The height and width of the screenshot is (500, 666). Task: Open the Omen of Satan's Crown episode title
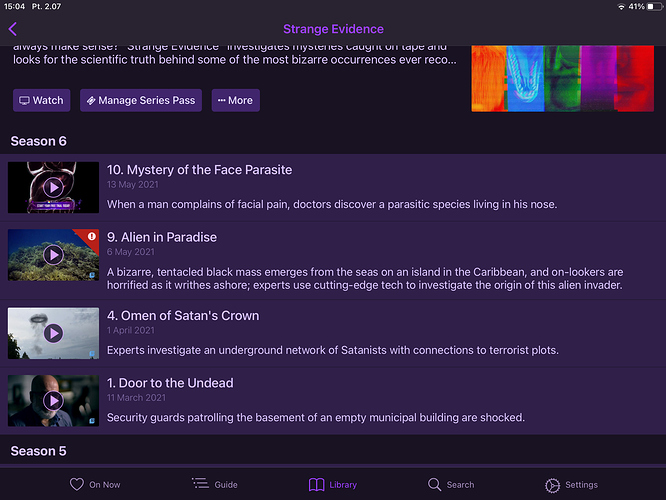[x=183, y=316]
